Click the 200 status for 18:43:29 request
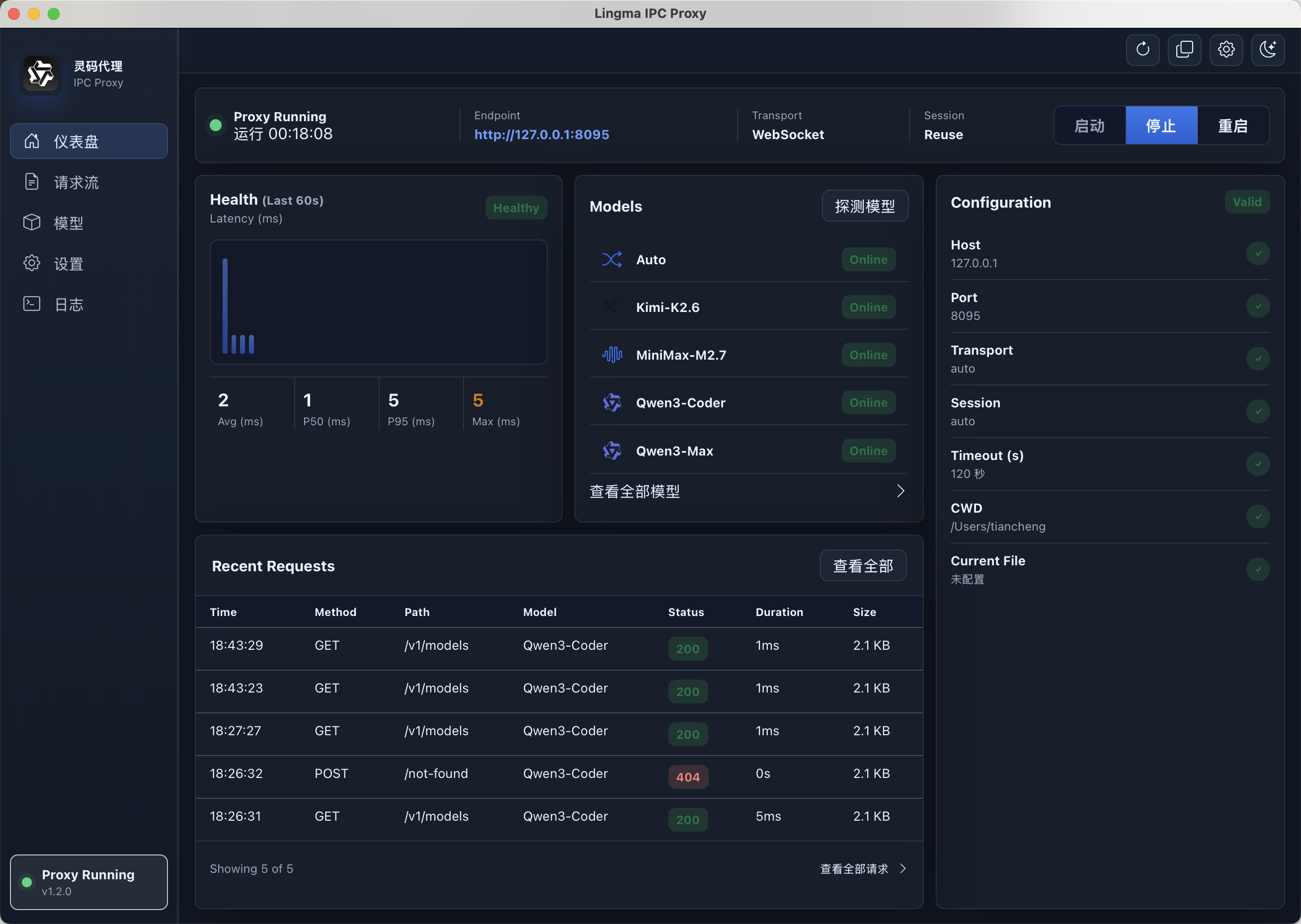 pos(687,649)
